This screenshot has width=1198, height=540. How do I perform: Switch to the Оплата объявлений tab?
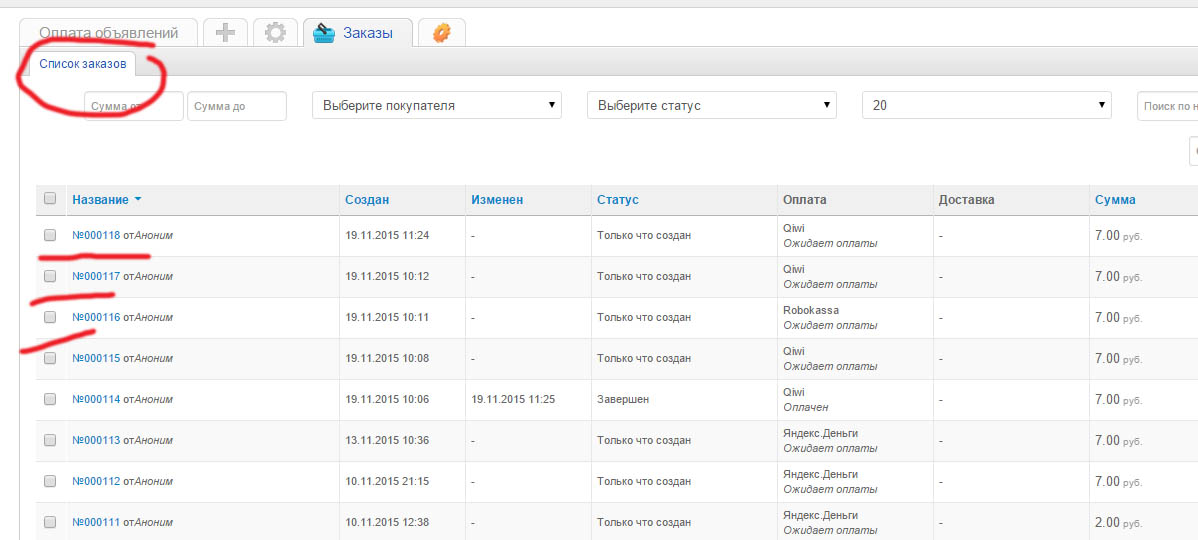coord(108,33)
